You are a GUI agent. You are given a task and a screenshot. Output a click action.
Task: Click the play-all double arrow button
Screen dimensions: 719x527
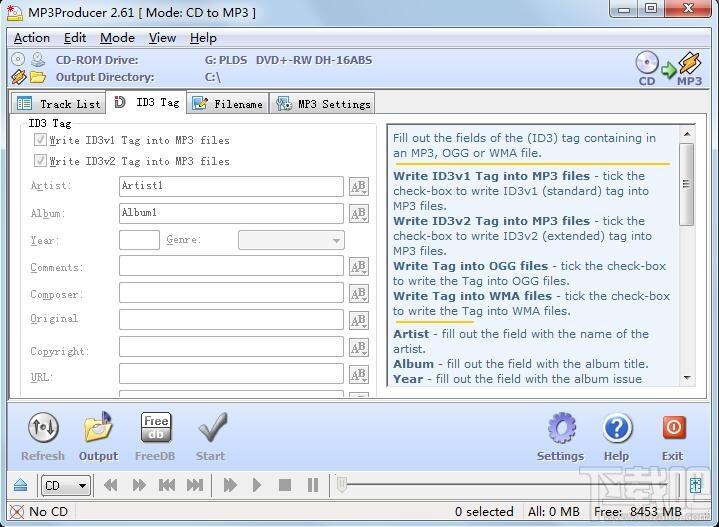pyautogui.click(x=230, y=485)
